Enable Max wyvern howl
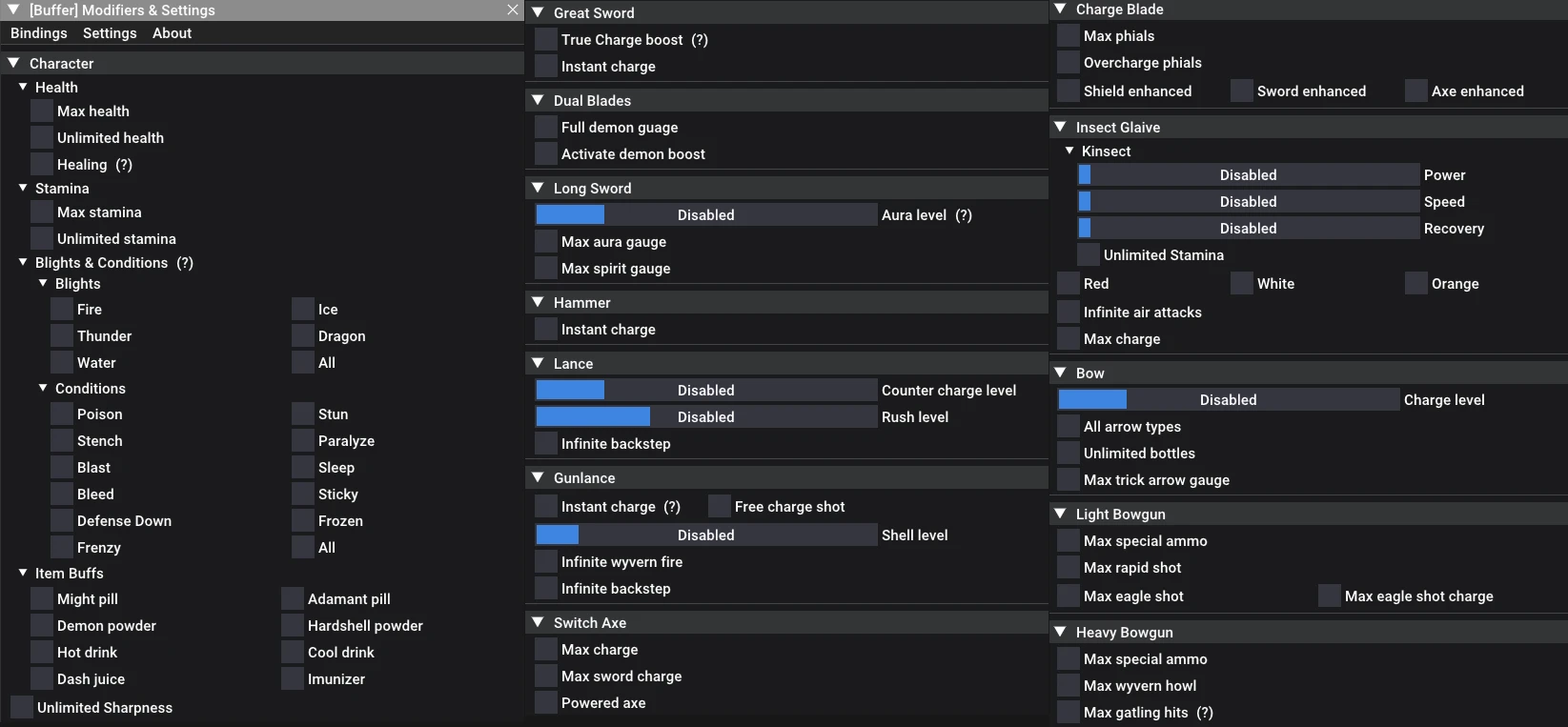The height and width of the screenshot is (727, 1568). [x=1069, y=685]
